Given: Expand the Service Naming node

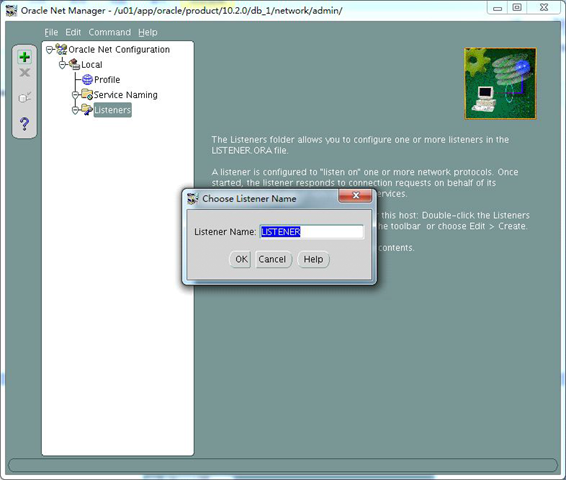Looking at the screenshot, I should pyautogui.click(x=75, y=95).
